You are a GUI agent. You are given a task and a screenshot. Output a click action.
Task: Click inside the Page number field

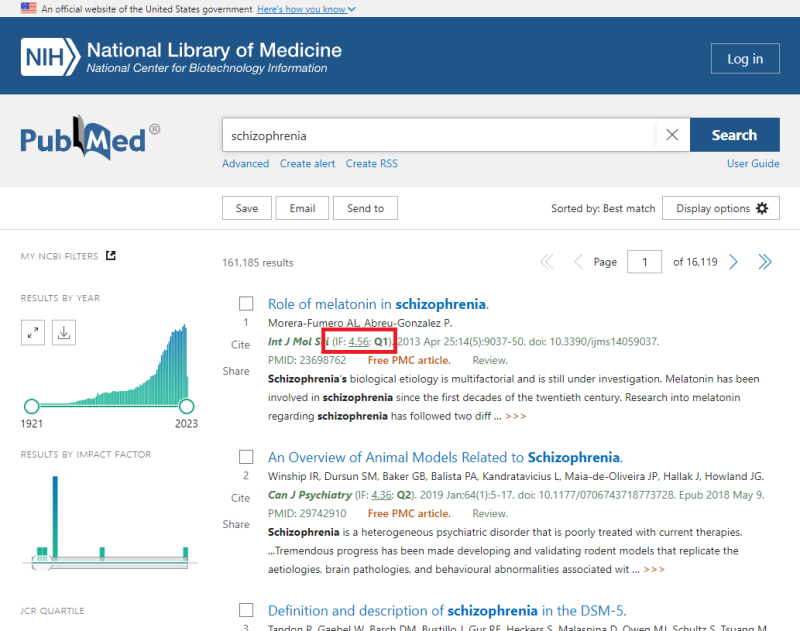coord(644,261)
